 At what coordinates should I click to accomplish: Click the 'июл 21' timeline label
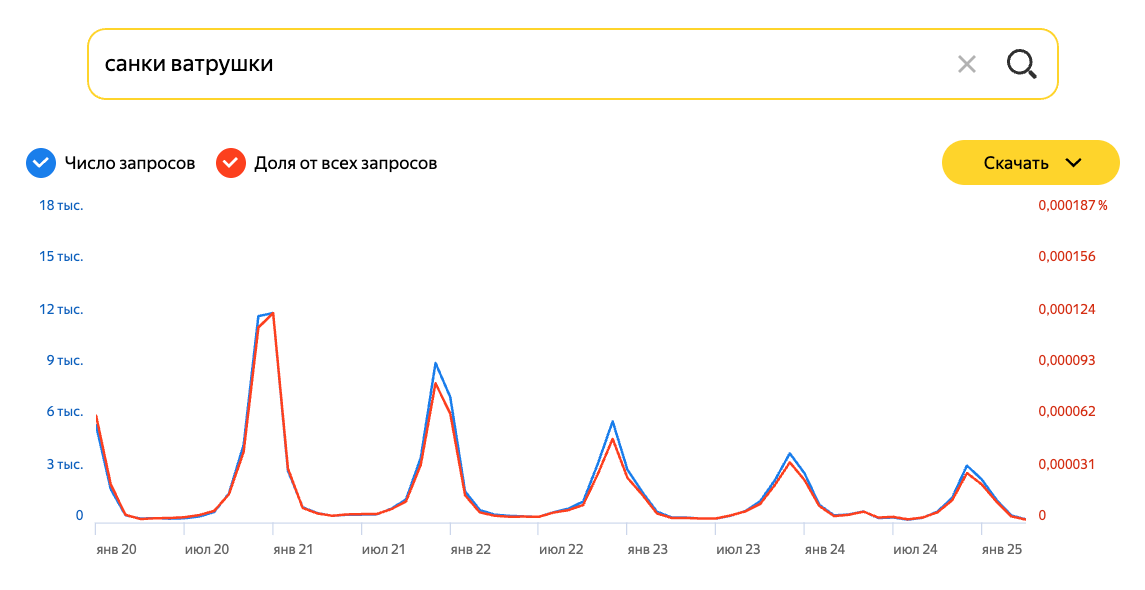coord(383,549)
